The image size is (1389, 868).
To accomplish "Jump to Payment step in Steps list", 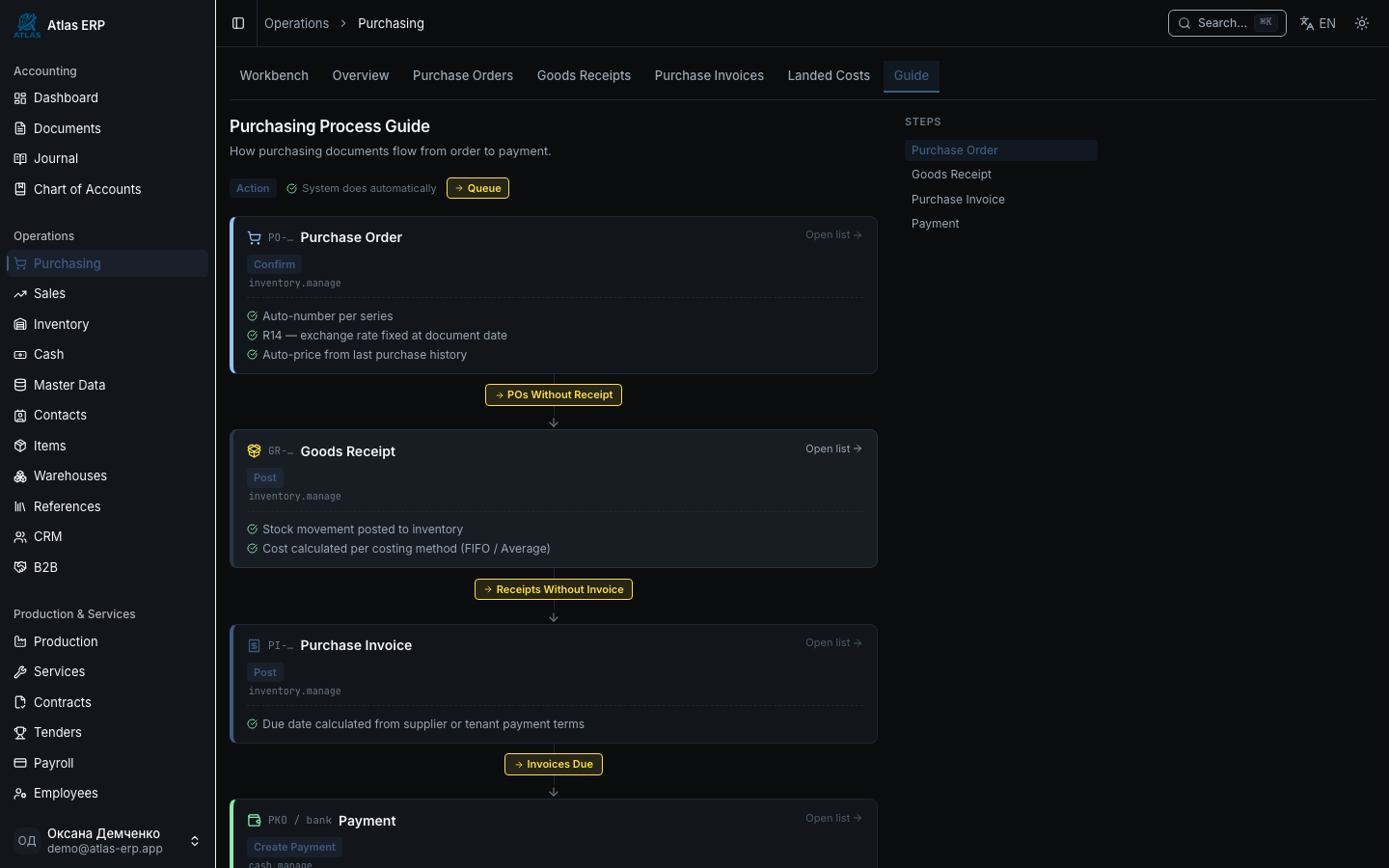I will point(1000,224).
